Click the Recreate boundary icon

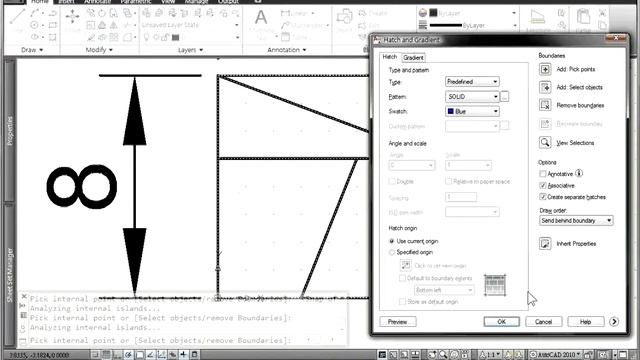(x=545, y=124)
